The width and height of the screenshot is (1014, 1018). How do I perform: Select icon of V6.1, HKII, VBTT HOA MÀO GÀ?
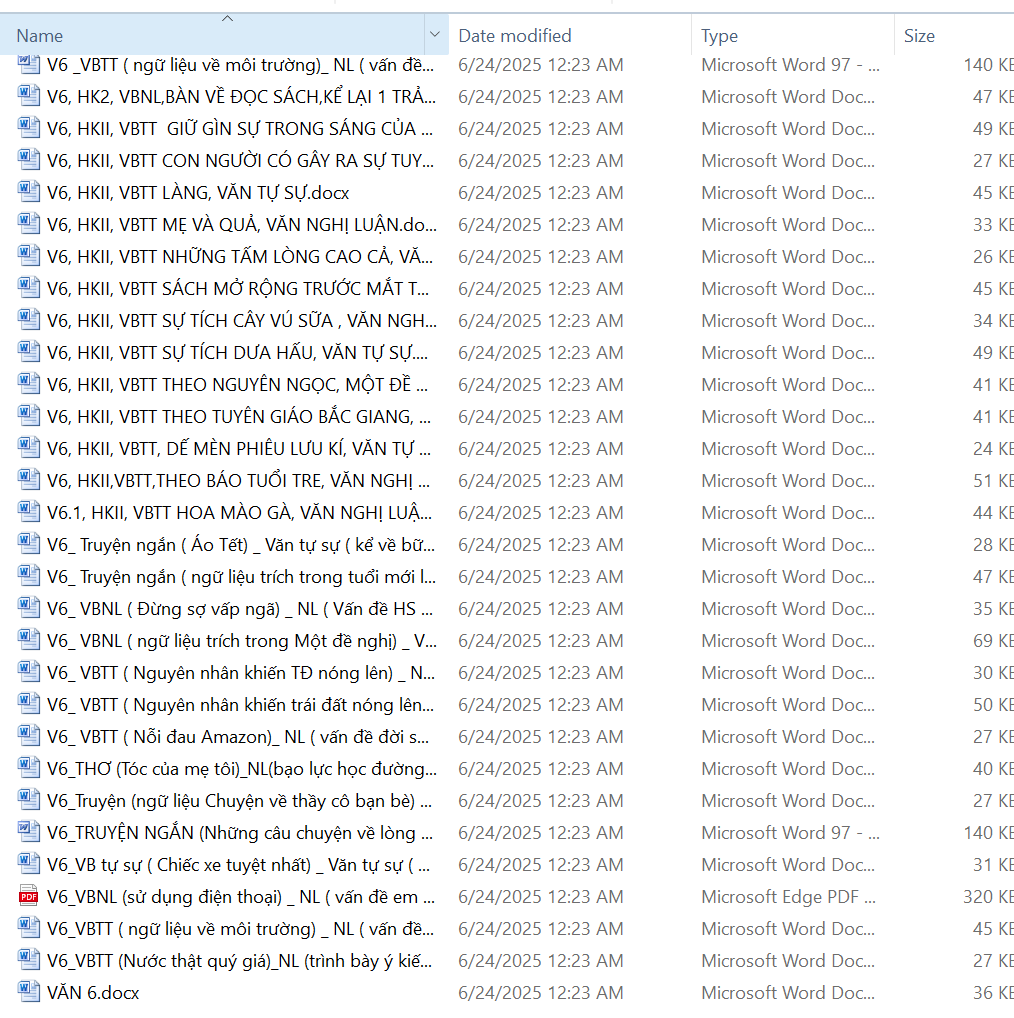coord(28,513)
